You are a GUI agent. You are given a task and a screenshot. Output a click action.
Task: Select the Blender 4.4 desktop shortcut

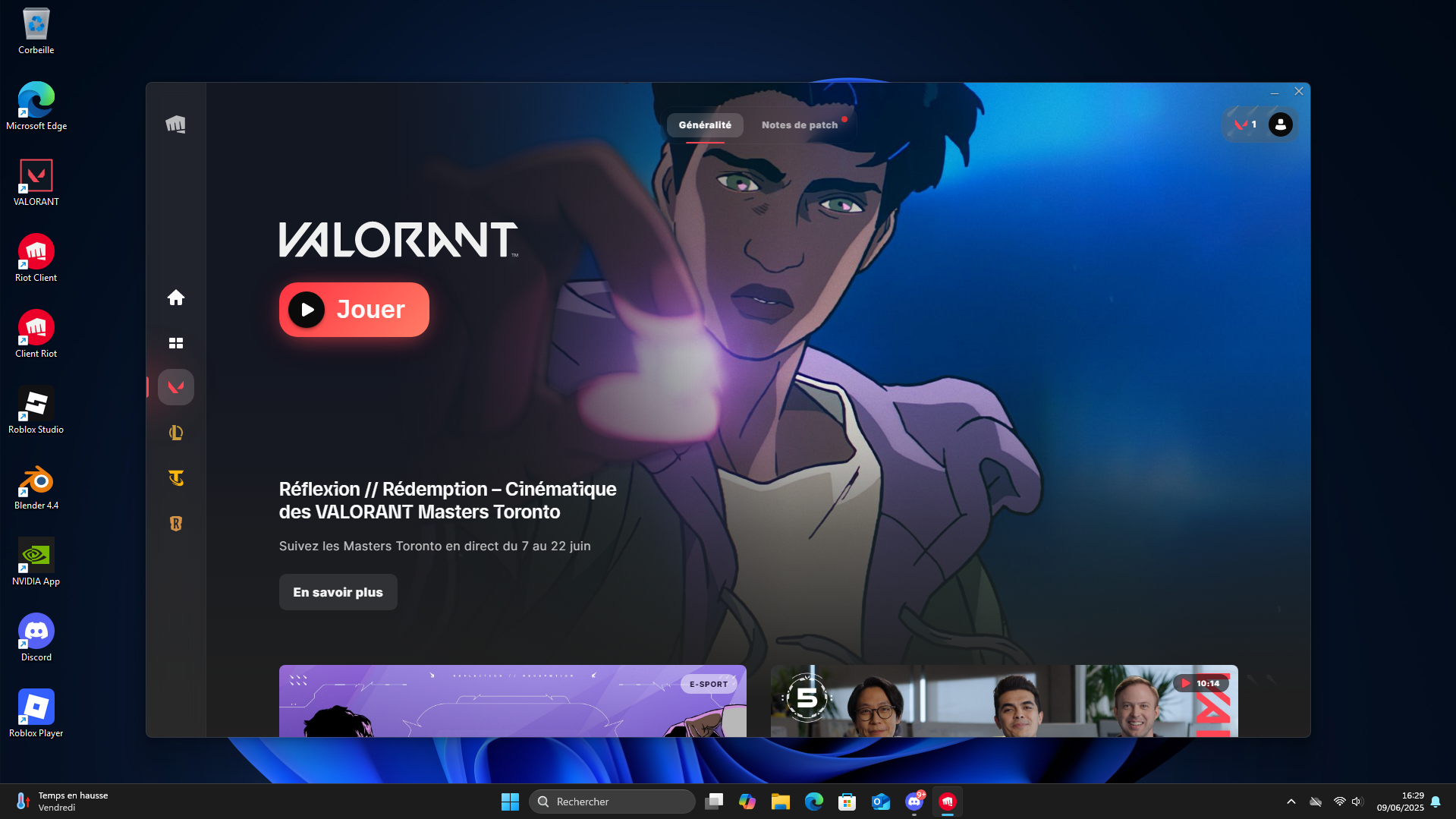pyautogui.click(x=36, y=487)
